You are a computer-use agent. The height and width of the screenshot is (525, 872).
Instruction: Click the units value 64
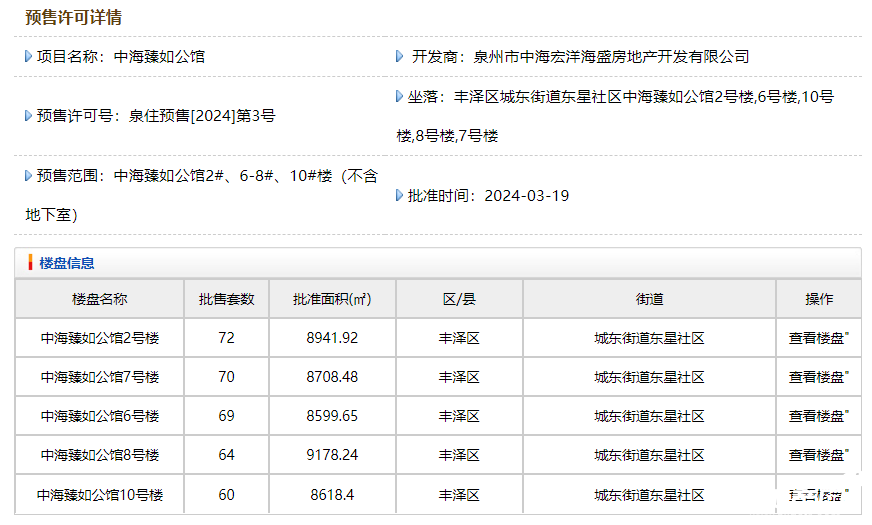coord(226,455)
